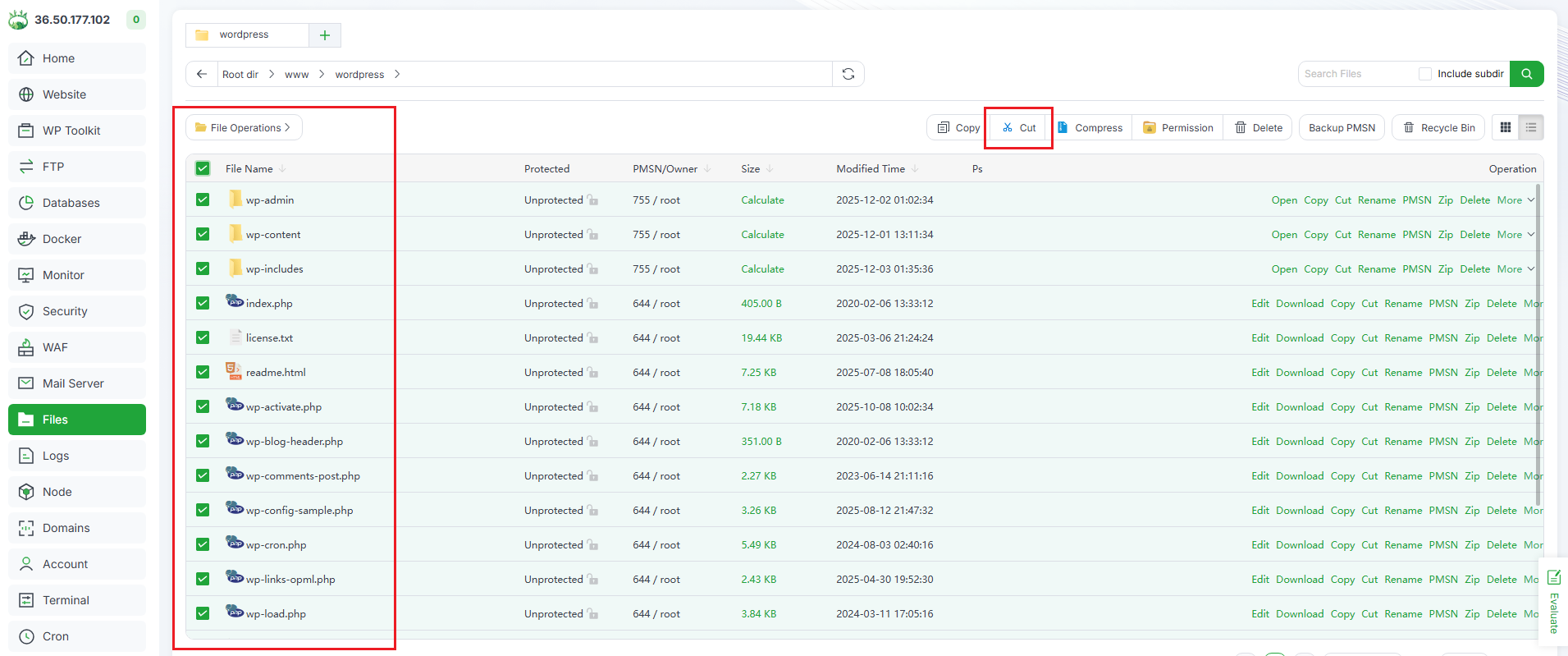Expand the chevron after Root dir
The image size is (1568, 656).
point(271,74)
